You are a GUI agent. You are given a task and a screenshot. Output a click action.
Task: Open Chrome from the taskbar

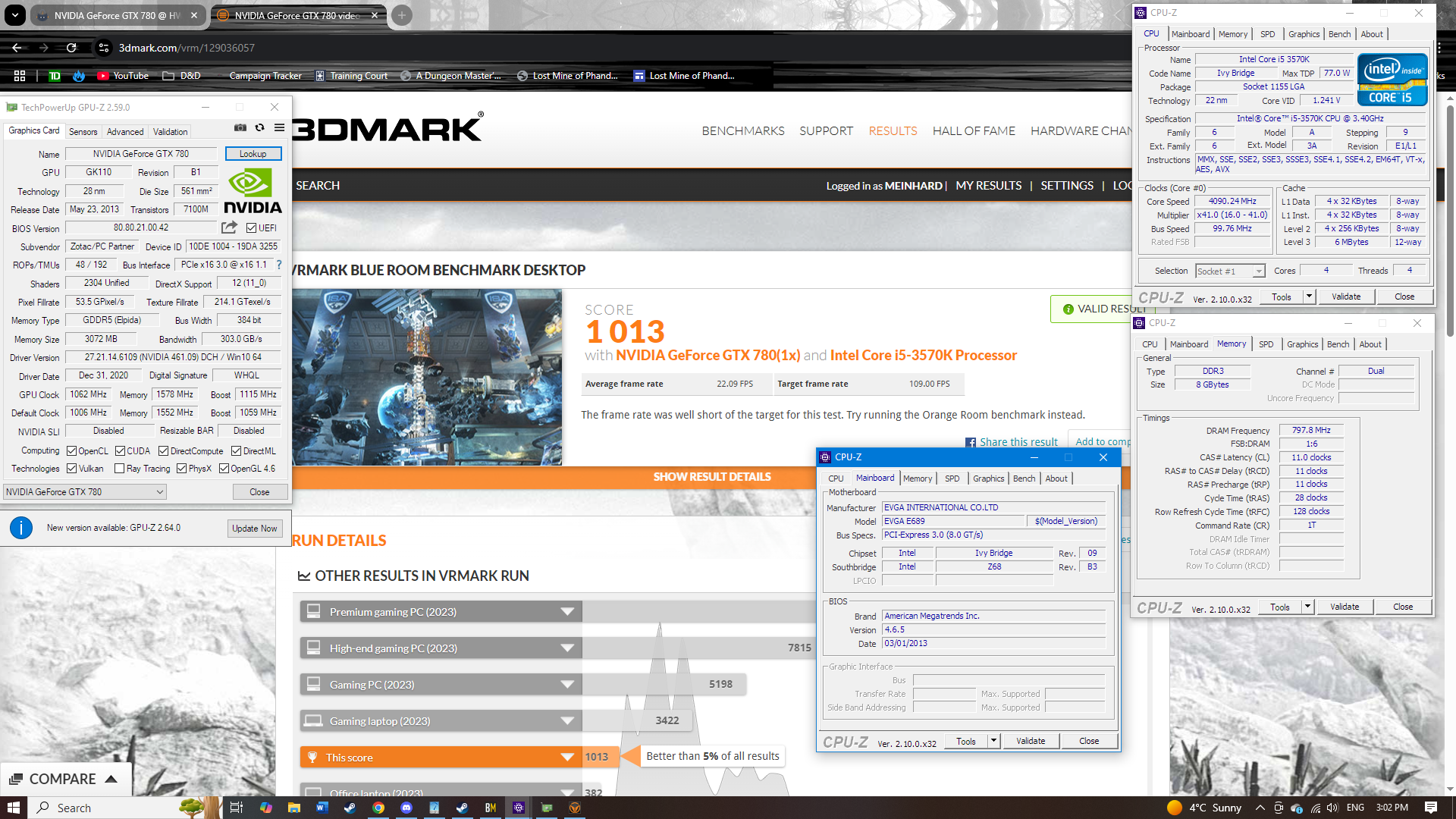(378, 808)
